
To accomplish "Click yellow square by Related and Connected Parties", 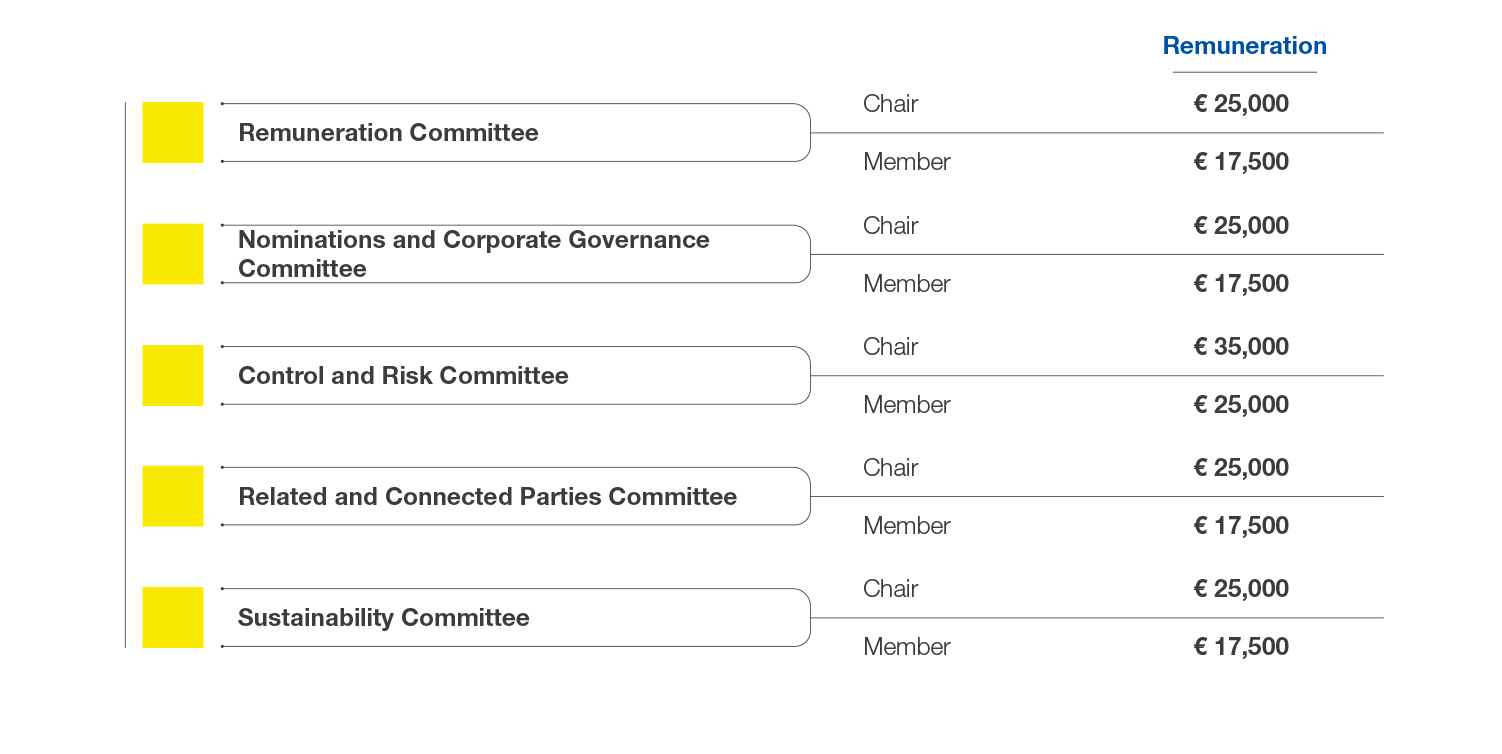I will point(173,496).
